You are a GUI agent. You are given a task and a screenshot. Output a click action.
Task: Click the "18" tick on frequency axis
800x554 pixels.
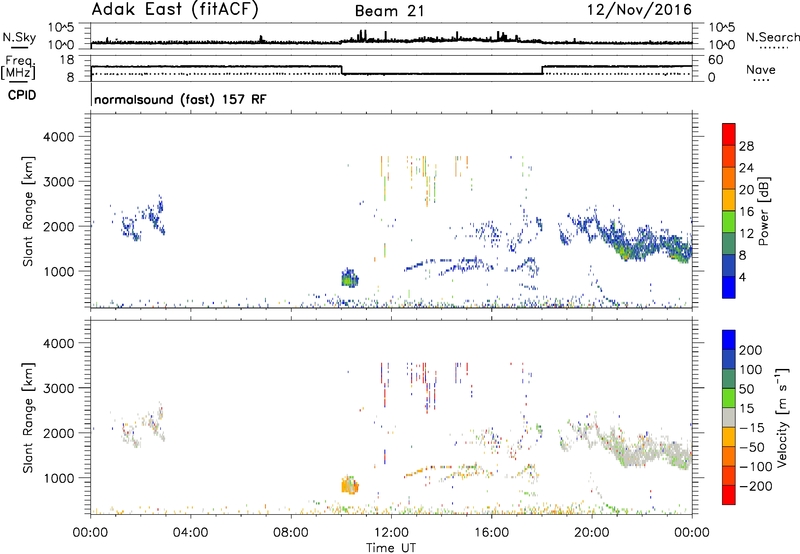[x=66, y=60]
